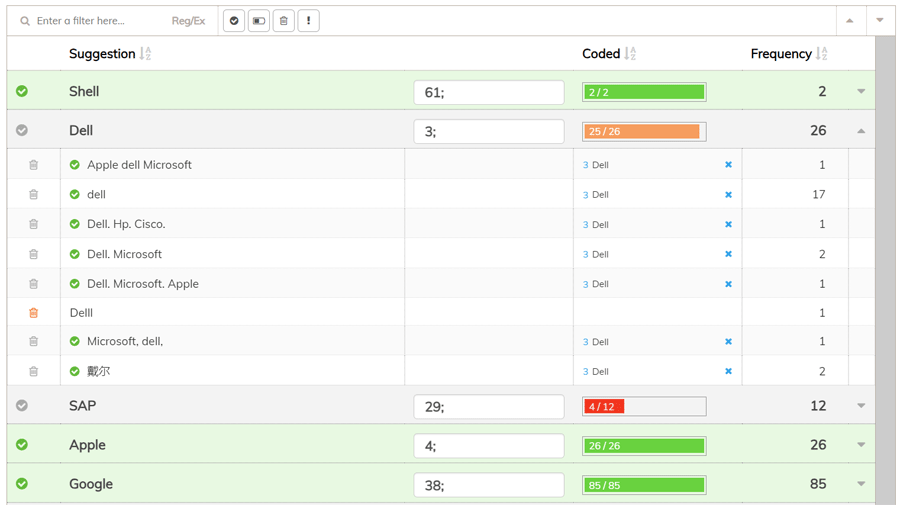Click the 85/85 coded progress bar for Google
The image size is (900, 505).
[644, 485]
